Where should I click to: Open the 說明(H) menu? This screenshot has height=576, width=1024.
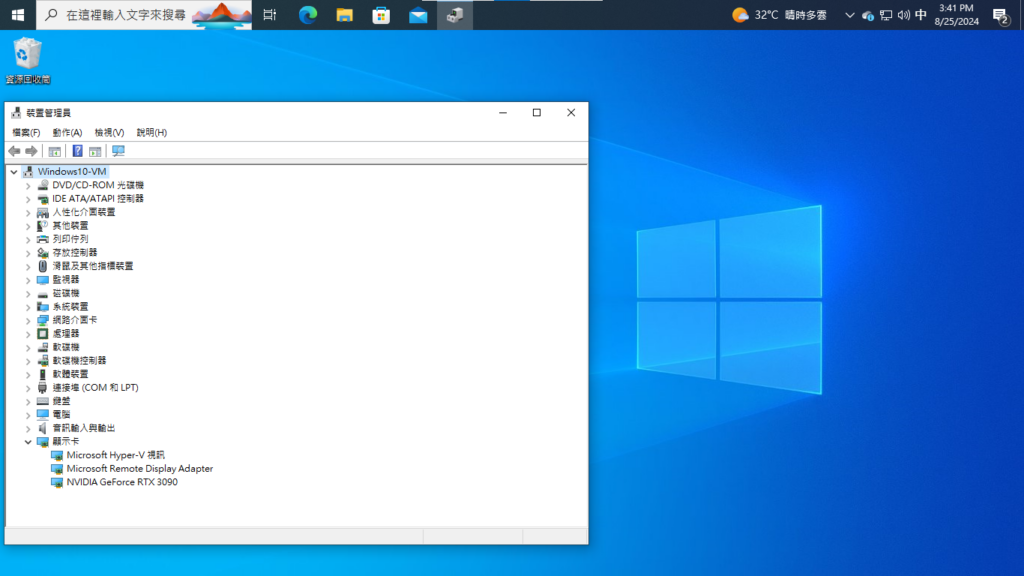pos(152,133)
